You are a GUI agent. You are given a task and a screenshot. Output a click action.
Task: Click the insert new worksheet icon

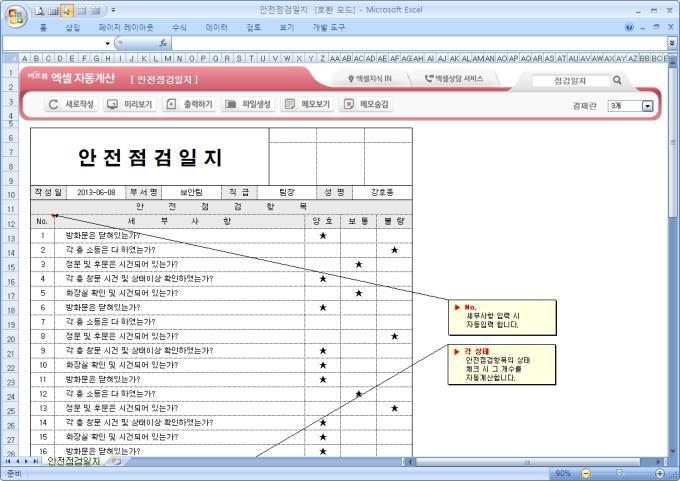116,461
